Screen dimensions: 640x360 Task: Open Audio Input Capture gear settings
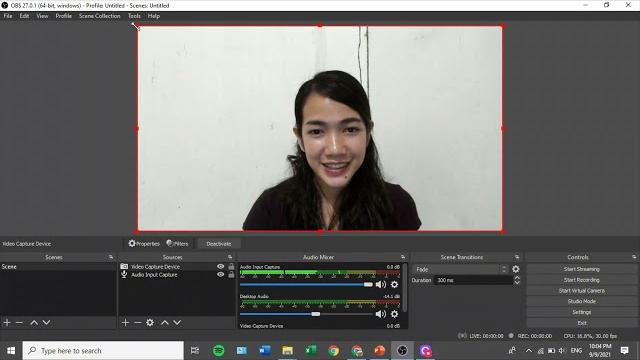(394, 284)
